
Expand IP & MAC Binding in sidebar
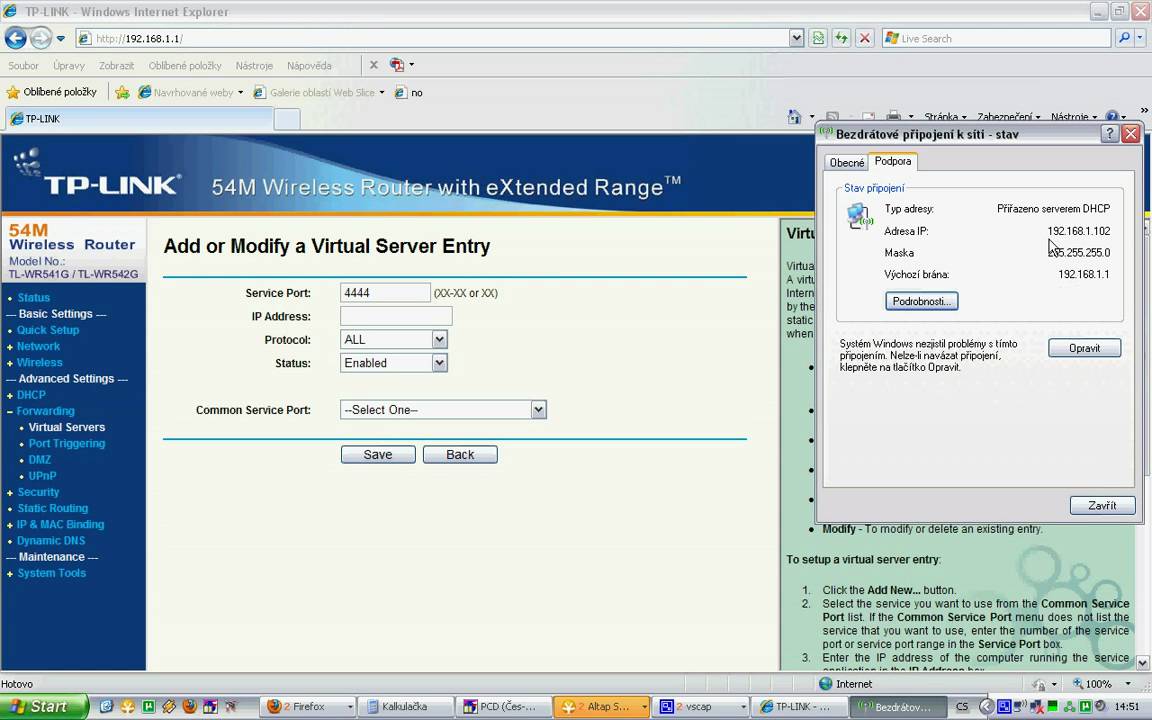(60, 524)
